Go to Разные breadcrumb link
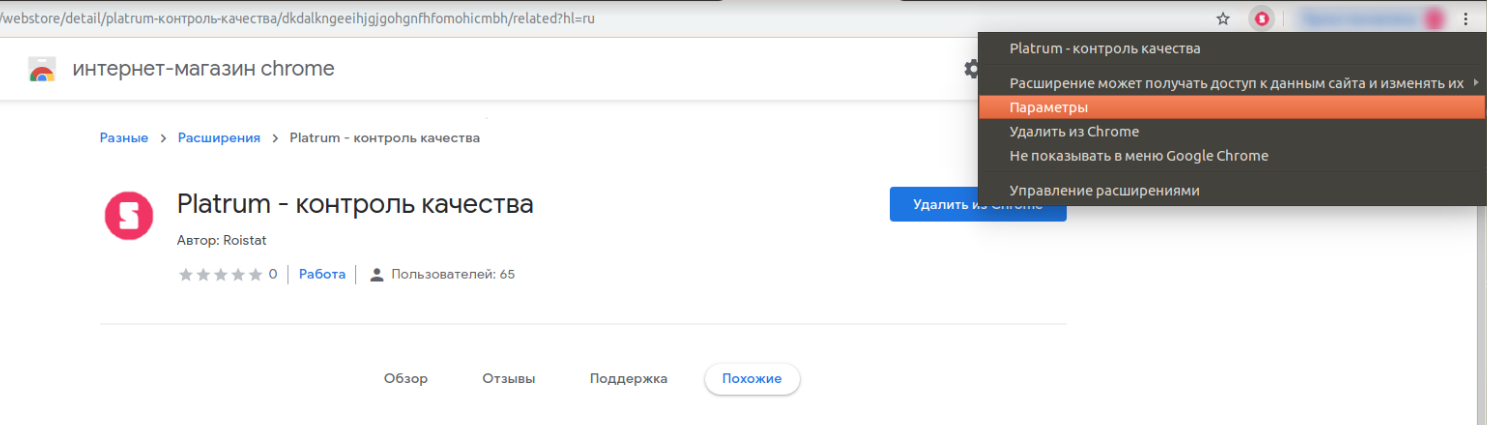The height and width of the screenshot is (425, 1487). pos(124,137)
